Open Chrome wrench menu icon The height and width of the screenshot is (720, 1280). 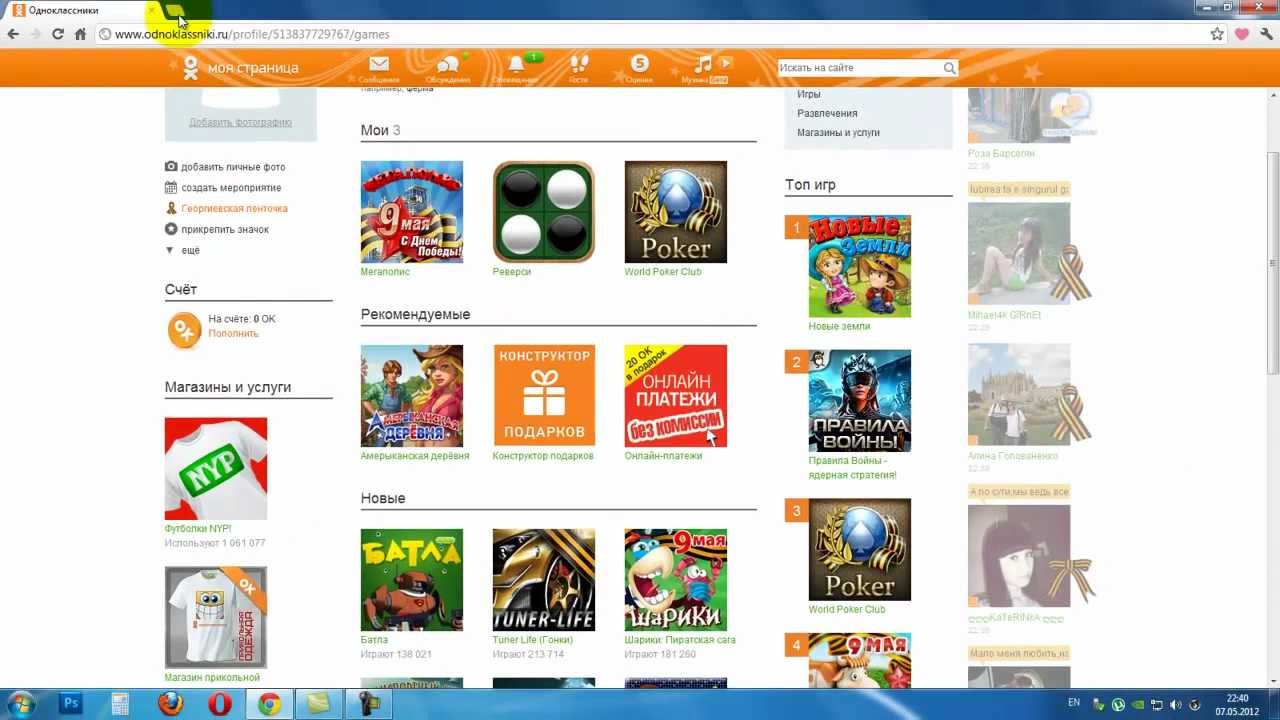tap(1264, 34)
